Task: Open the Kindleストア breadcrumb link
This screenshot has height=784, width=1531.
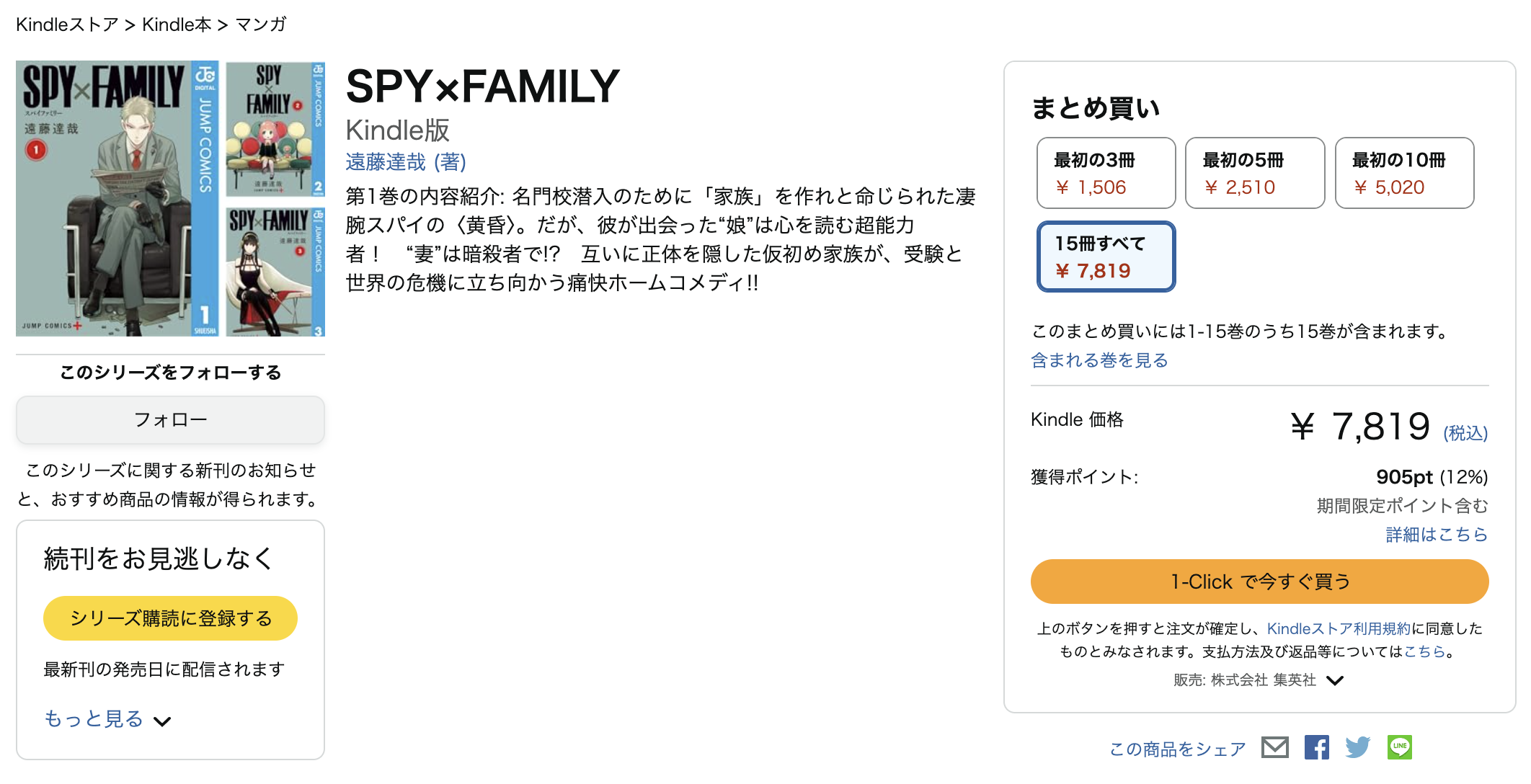Action: point(66,24)
